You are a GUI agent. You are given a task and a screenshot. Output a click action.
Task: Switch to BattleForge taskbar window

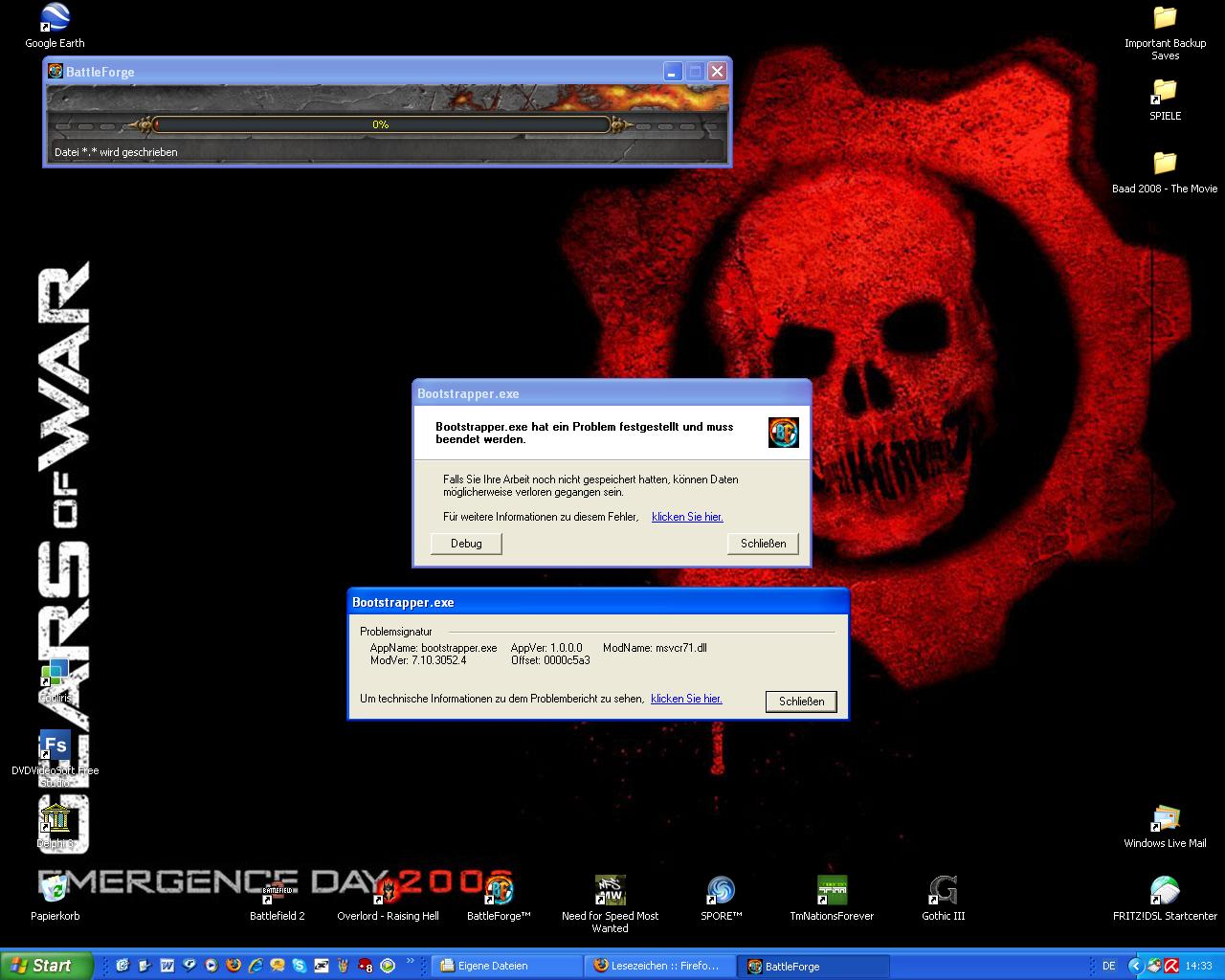pos(814,966)
